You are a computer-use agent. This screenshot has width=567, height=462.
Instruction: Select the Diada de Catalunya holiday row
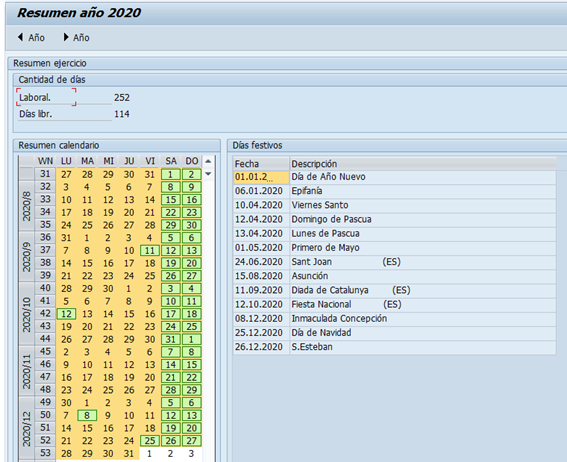tap(395, 290)
